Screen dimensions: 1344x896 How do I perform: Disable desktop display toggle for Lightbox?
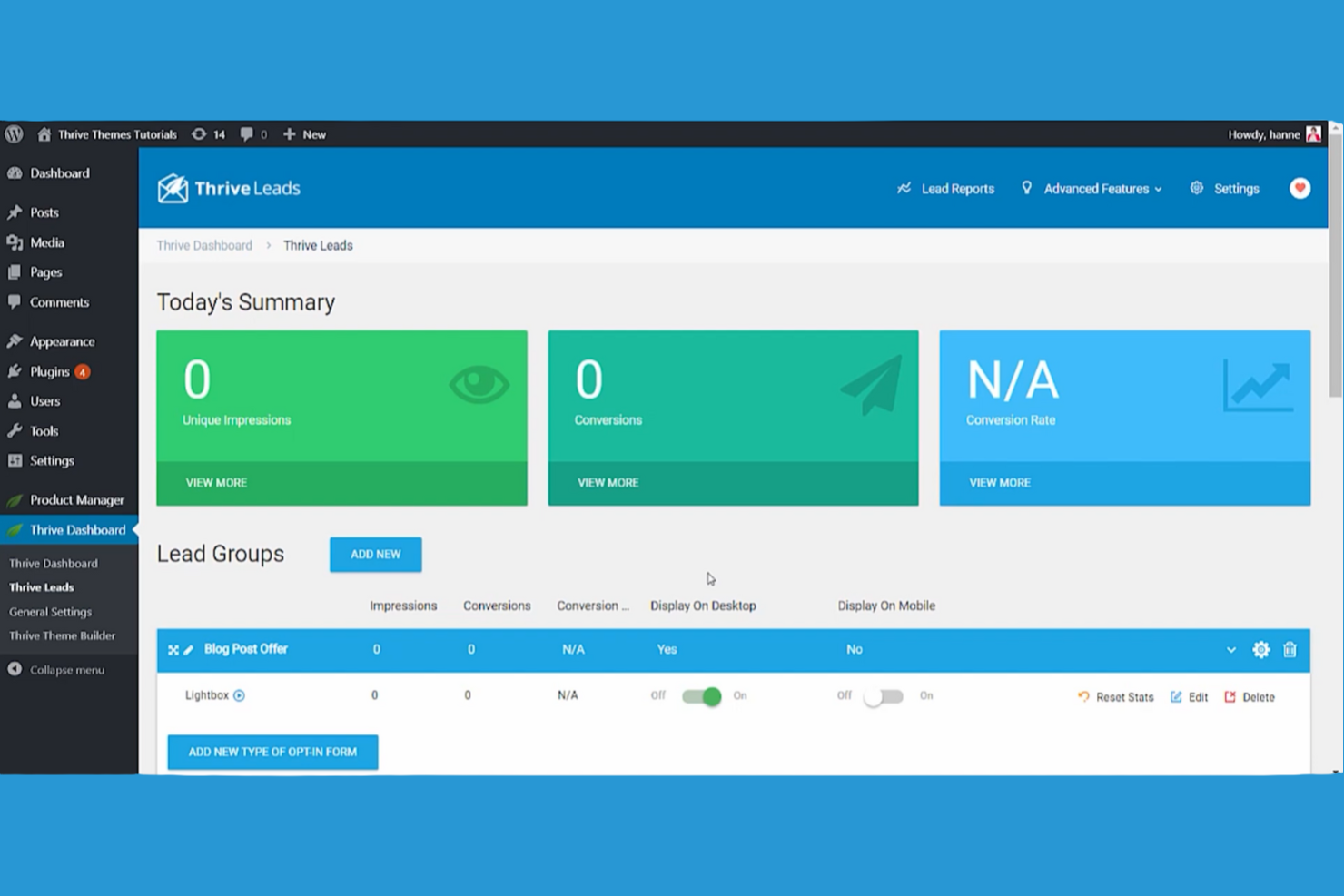701,696
